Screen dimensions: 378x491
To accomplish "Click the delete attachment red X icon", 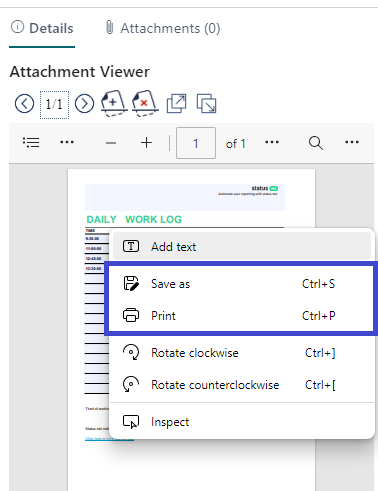I will [x=145, y=103].
